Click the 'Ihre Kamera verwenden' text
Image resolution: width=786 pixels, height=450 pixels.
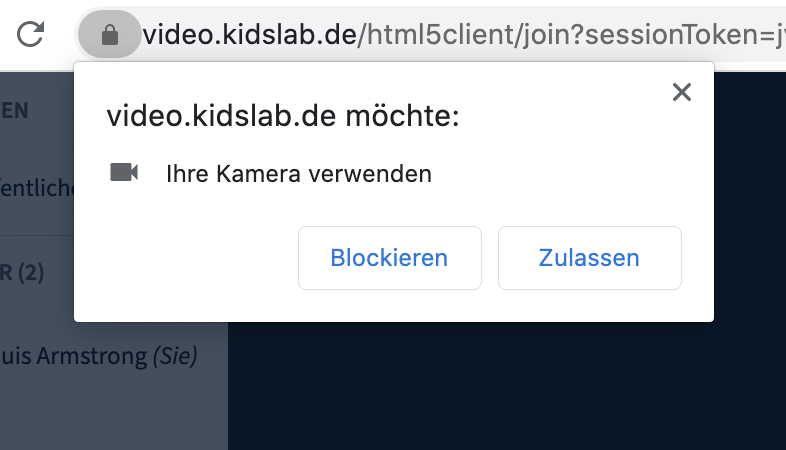(298, 174)
